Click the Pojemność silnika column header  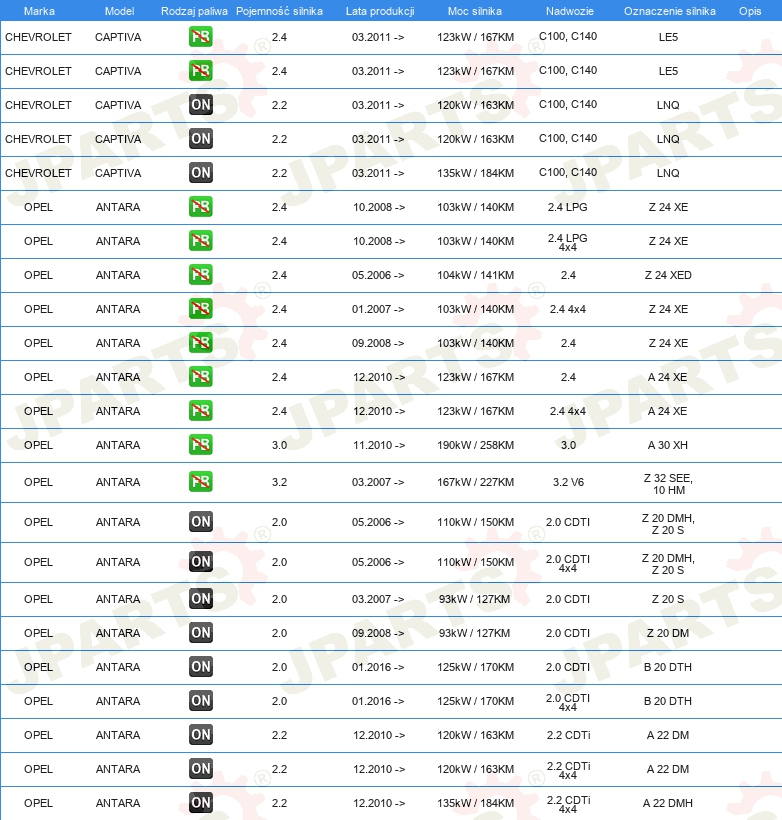279,11
